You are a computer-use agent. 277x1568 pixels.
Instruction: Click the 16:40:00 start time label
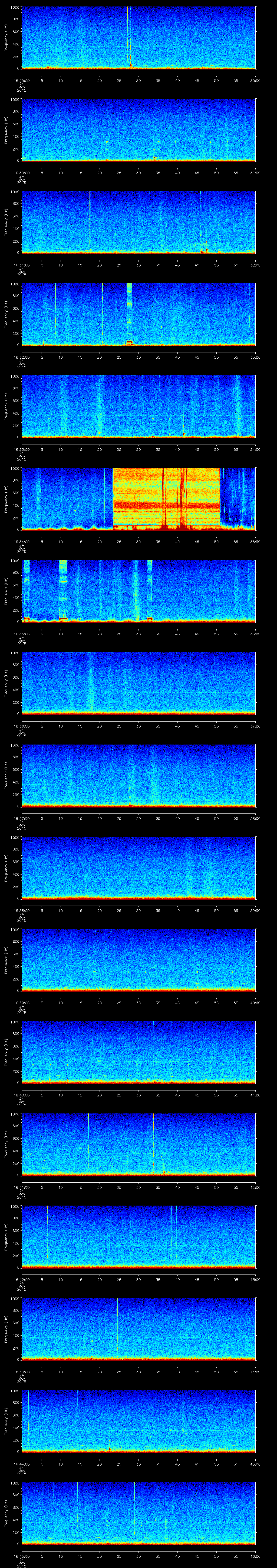point(21,1095)
